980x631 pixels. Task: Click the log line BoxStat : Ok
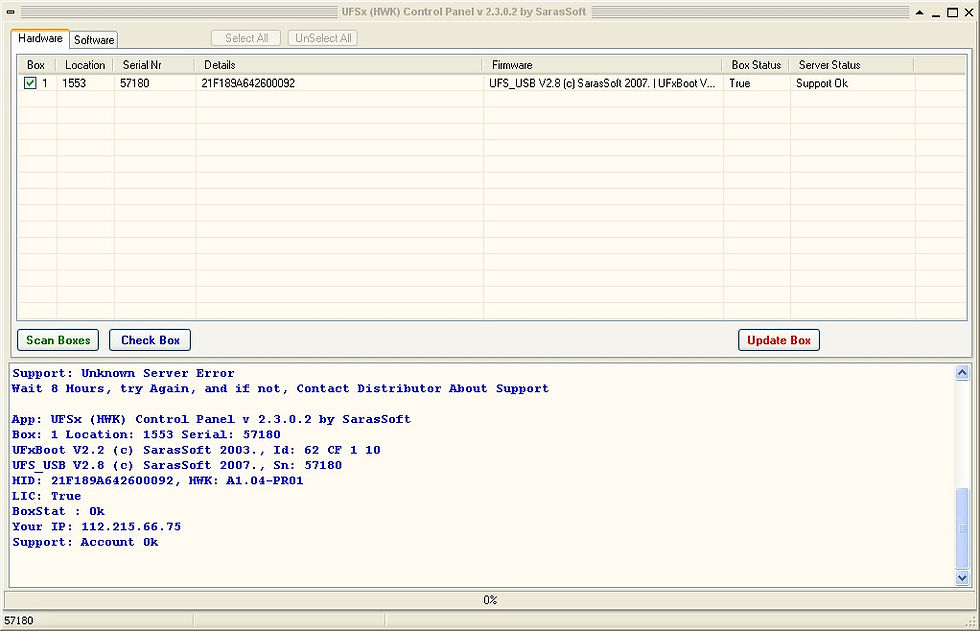pos(59,512)
